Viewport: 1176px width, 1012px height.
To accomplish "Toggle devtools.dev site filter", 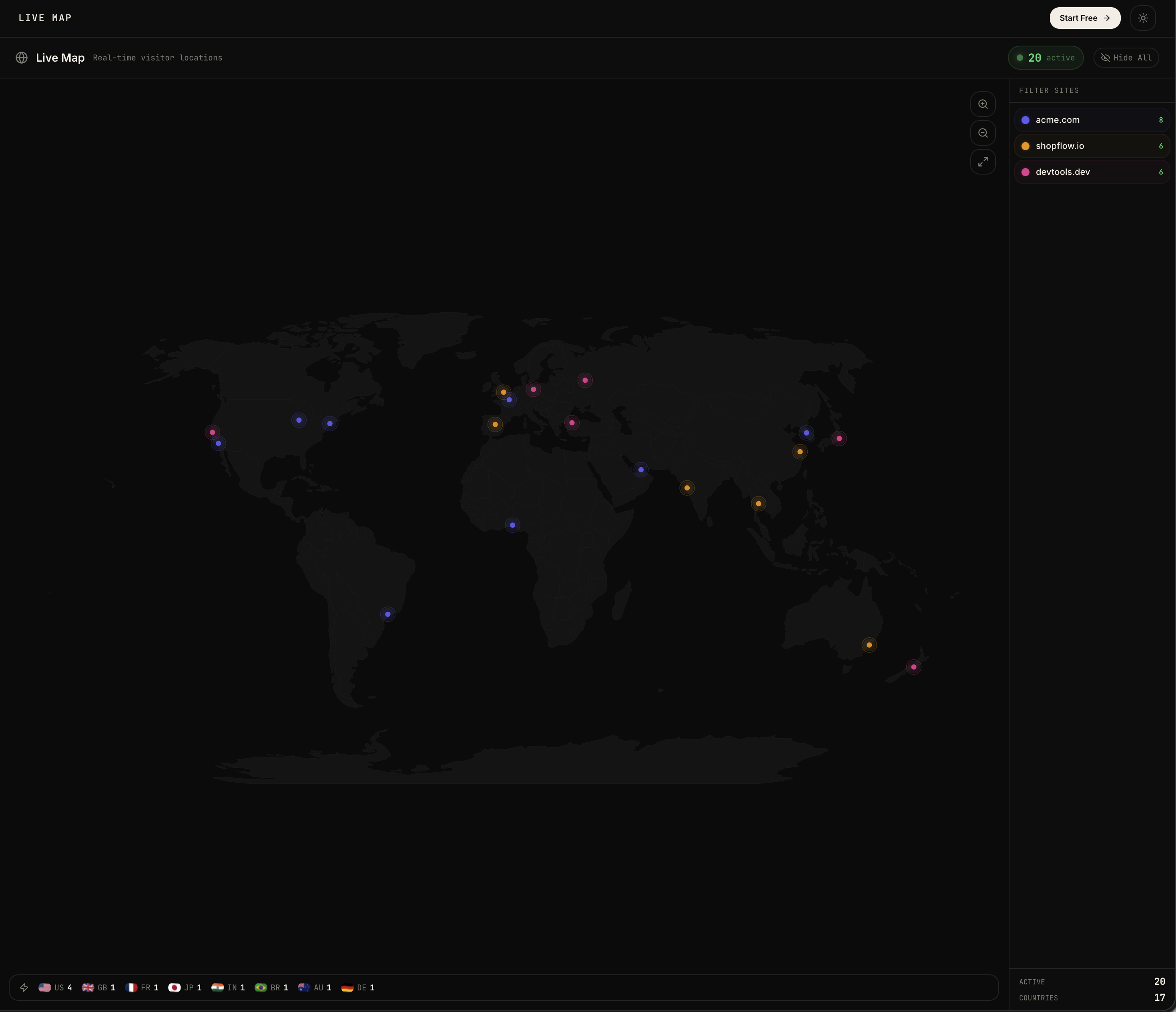I will pyautogui.click(x=1091, y=172).
